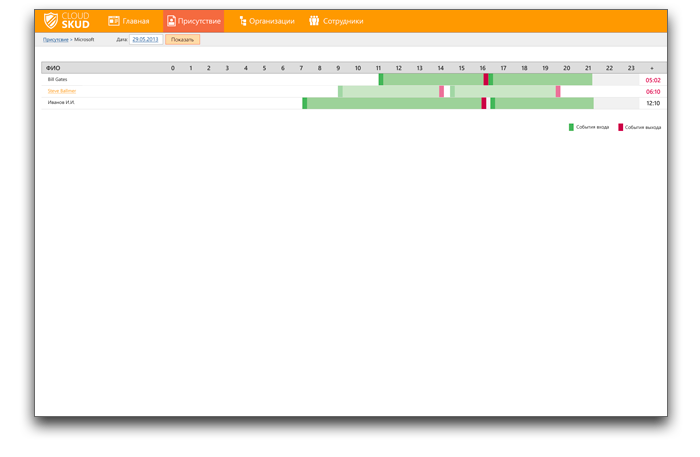700x457 pixels.
Task: Click the date input field 29.05.2013
Action: click(145, 39)
